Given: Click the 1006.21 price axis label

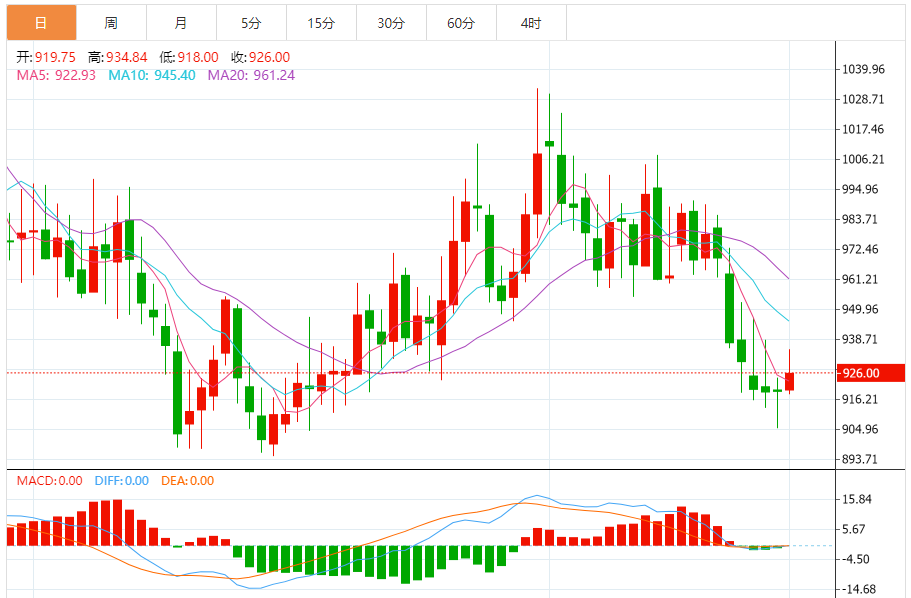Looking at the screenshot, I should [x=863, y=159].
